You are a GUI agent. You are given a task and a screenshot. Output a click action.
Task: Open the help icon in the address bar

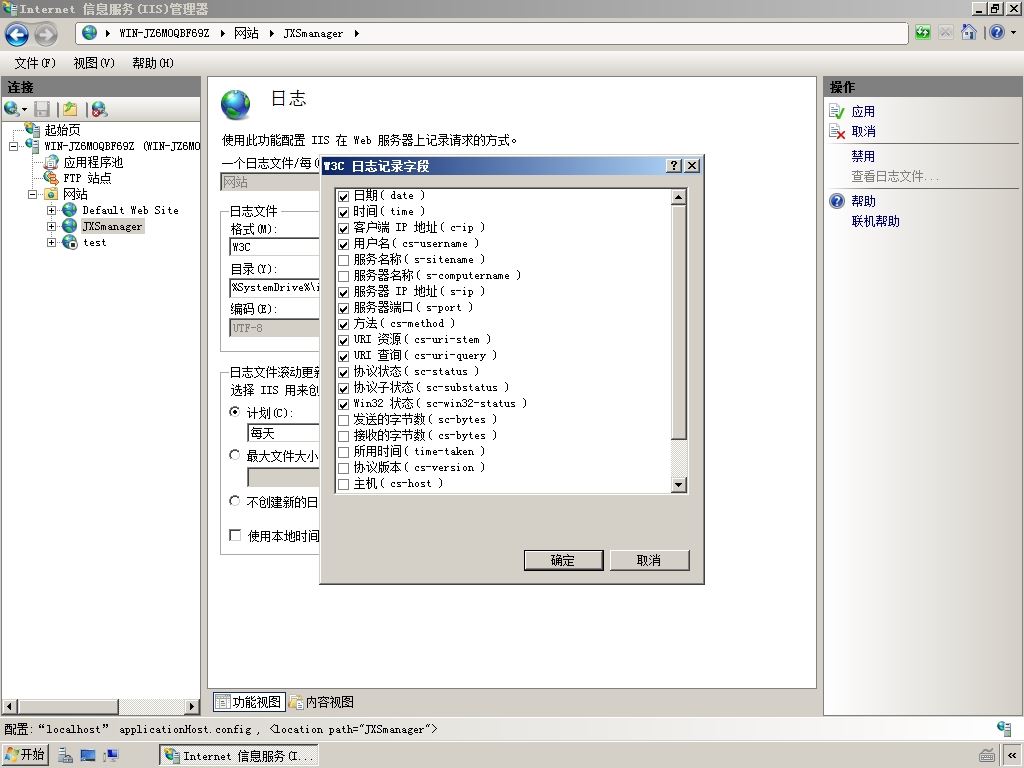[997, 33]
